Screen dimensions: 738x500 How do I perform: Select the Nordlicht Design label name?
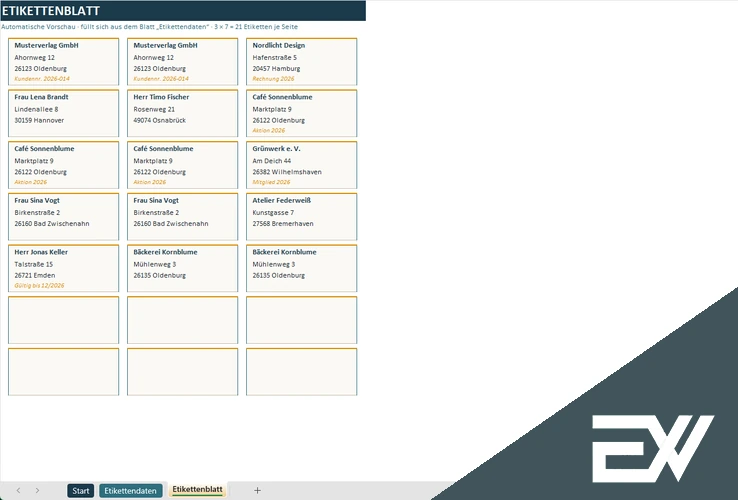click(279, 45)
